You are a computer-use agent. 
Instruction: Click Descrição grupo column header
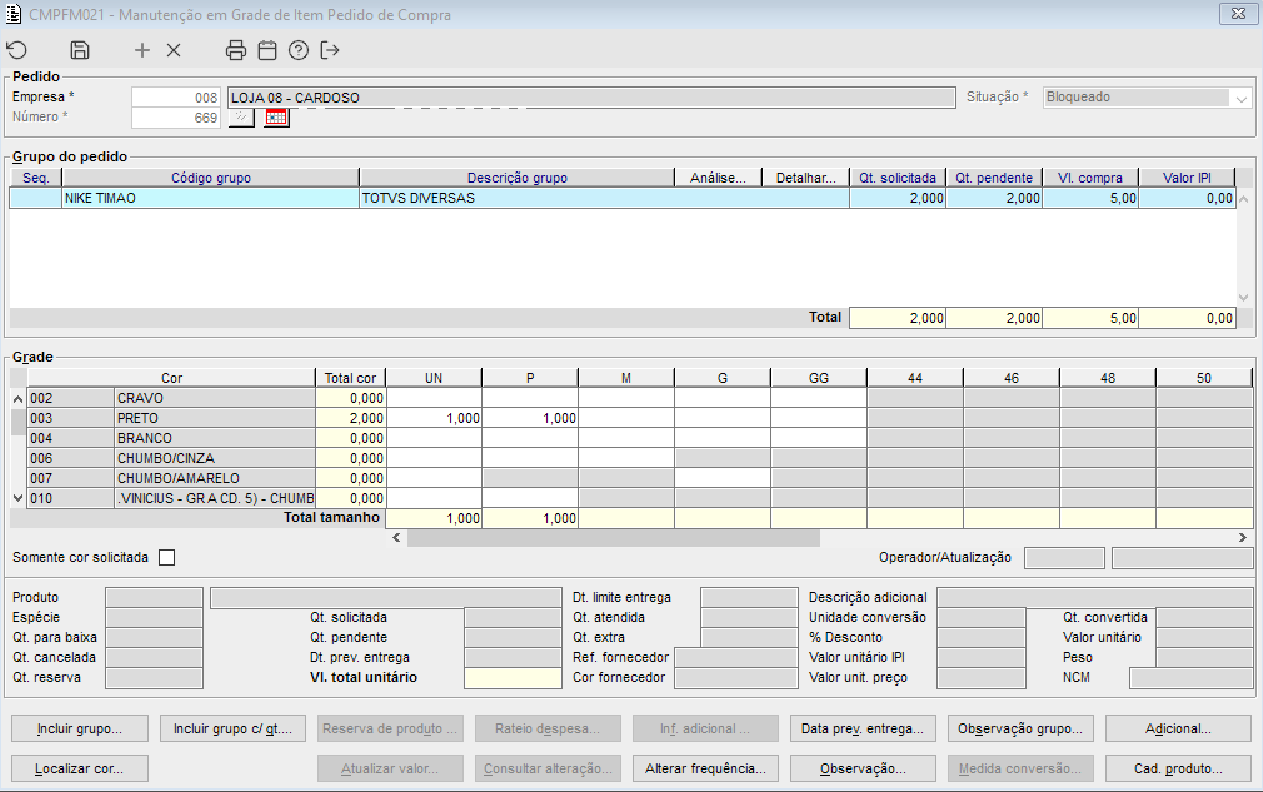click(x=517, y=178)
